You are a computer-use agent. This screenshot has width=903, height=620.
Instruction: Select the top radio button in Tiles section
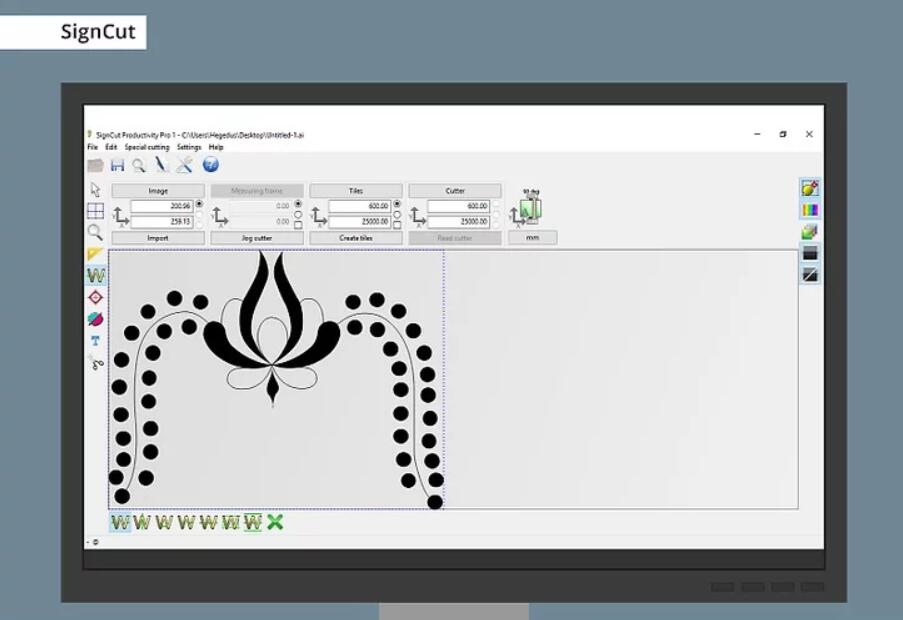click(x=397, y=204)
